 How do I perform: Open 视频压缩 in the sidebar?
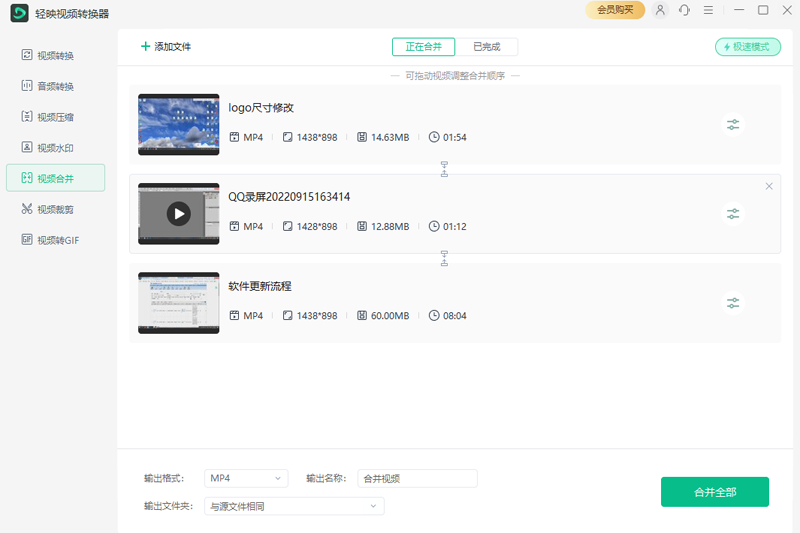[55, 117]
